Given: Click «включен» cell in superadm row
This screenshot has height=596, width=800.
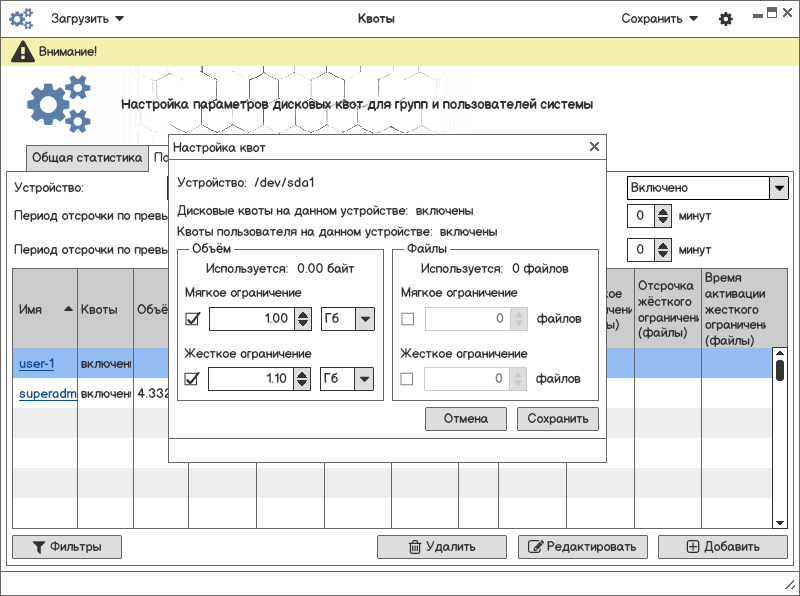Looking at the screenshot, I should click(106, 394).
